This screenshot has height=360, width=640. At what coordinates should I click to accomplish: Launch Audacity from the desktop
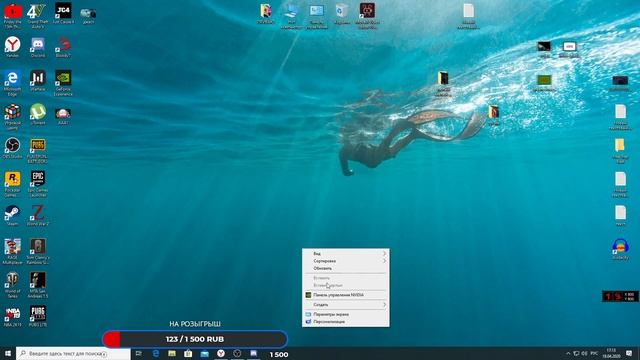[620, 249]
